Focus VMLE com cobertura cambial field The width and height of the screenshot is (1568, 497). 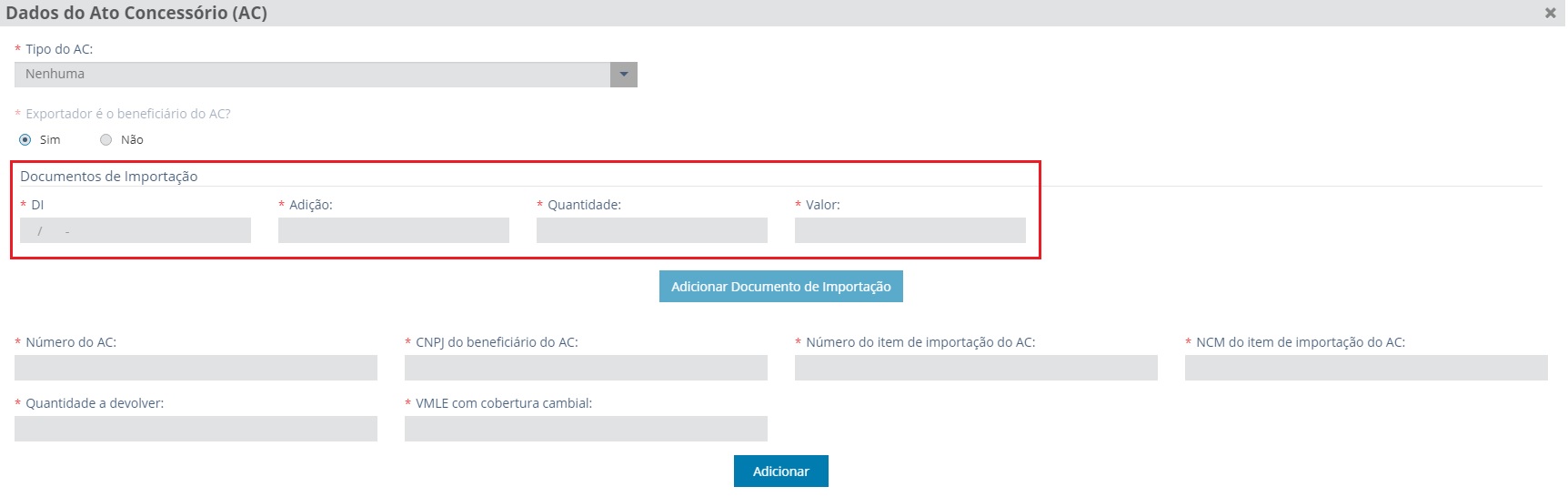click(x=586, y=429)
